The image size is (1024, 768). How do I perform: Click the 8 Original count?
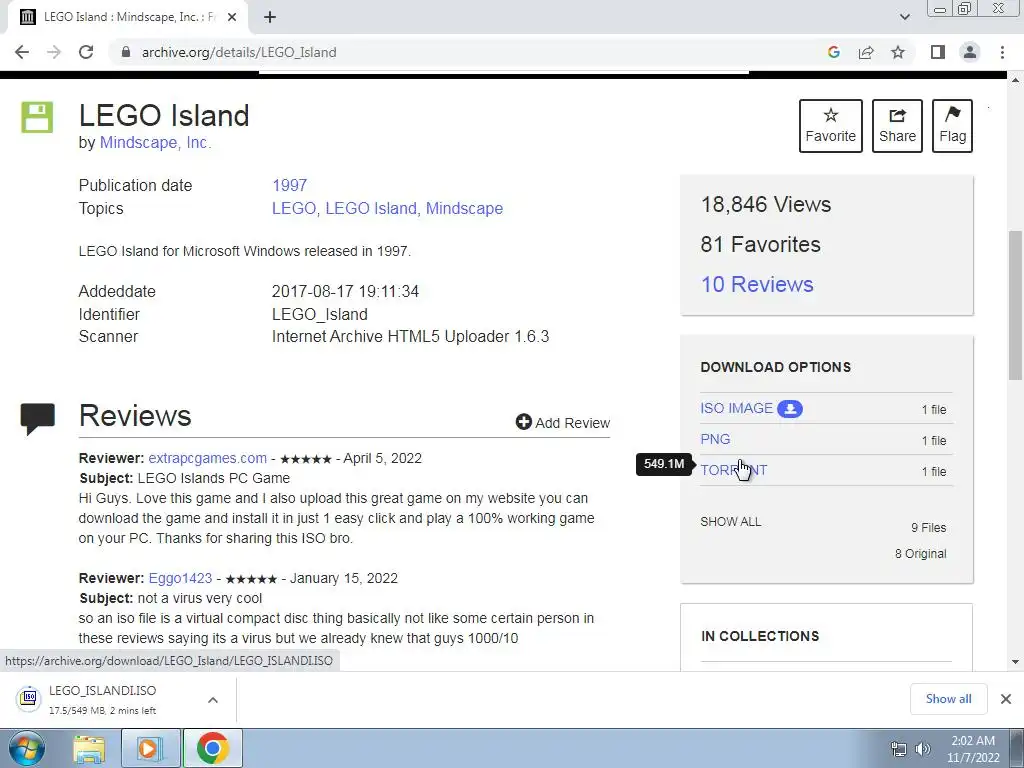[920, 554]
